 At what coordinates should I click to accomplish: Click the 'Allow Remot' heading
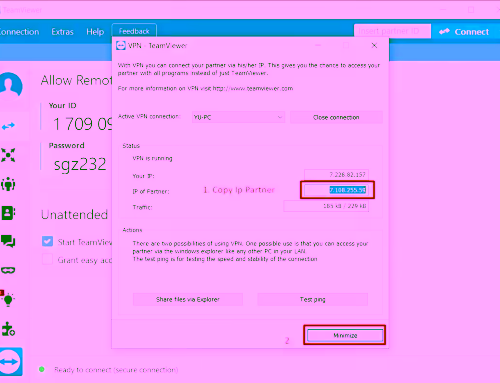coord(76,80)
